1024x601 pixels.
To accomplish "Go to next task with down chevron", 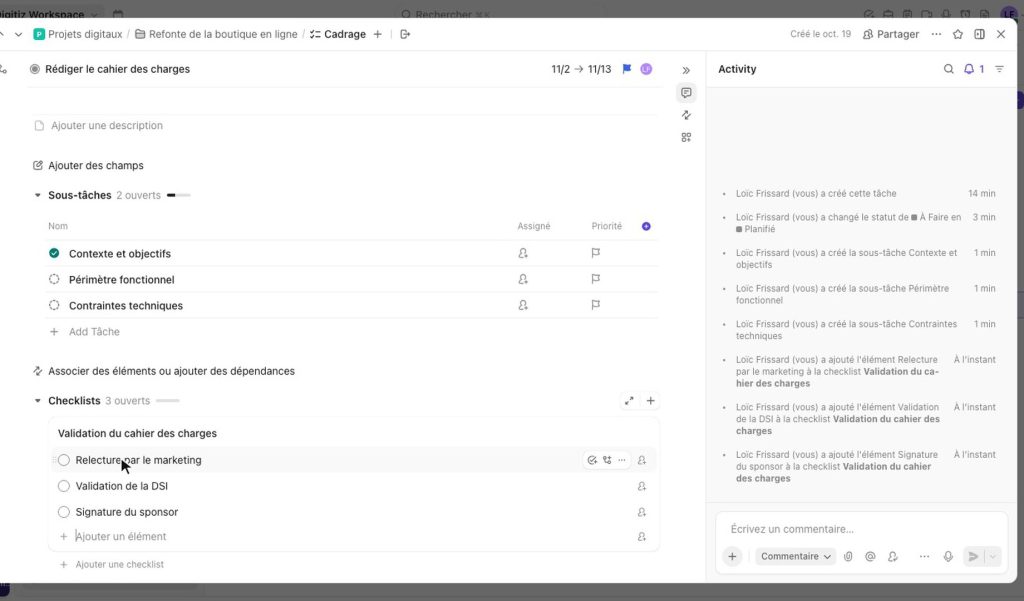I will (x=18, y=34).
